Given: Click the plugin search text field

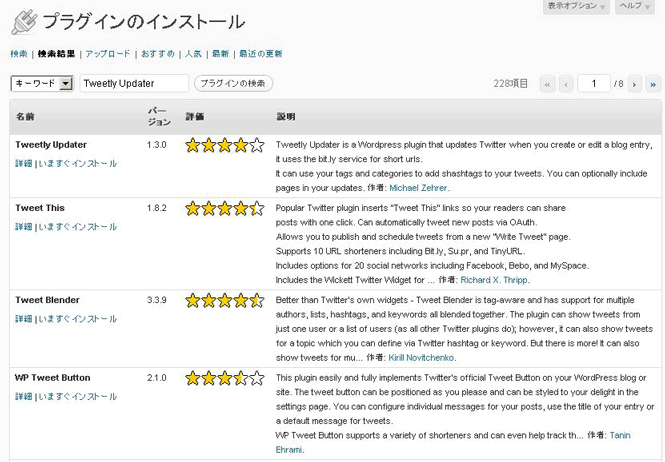Looking at the screenshot, I should click(x=134, y=83).
